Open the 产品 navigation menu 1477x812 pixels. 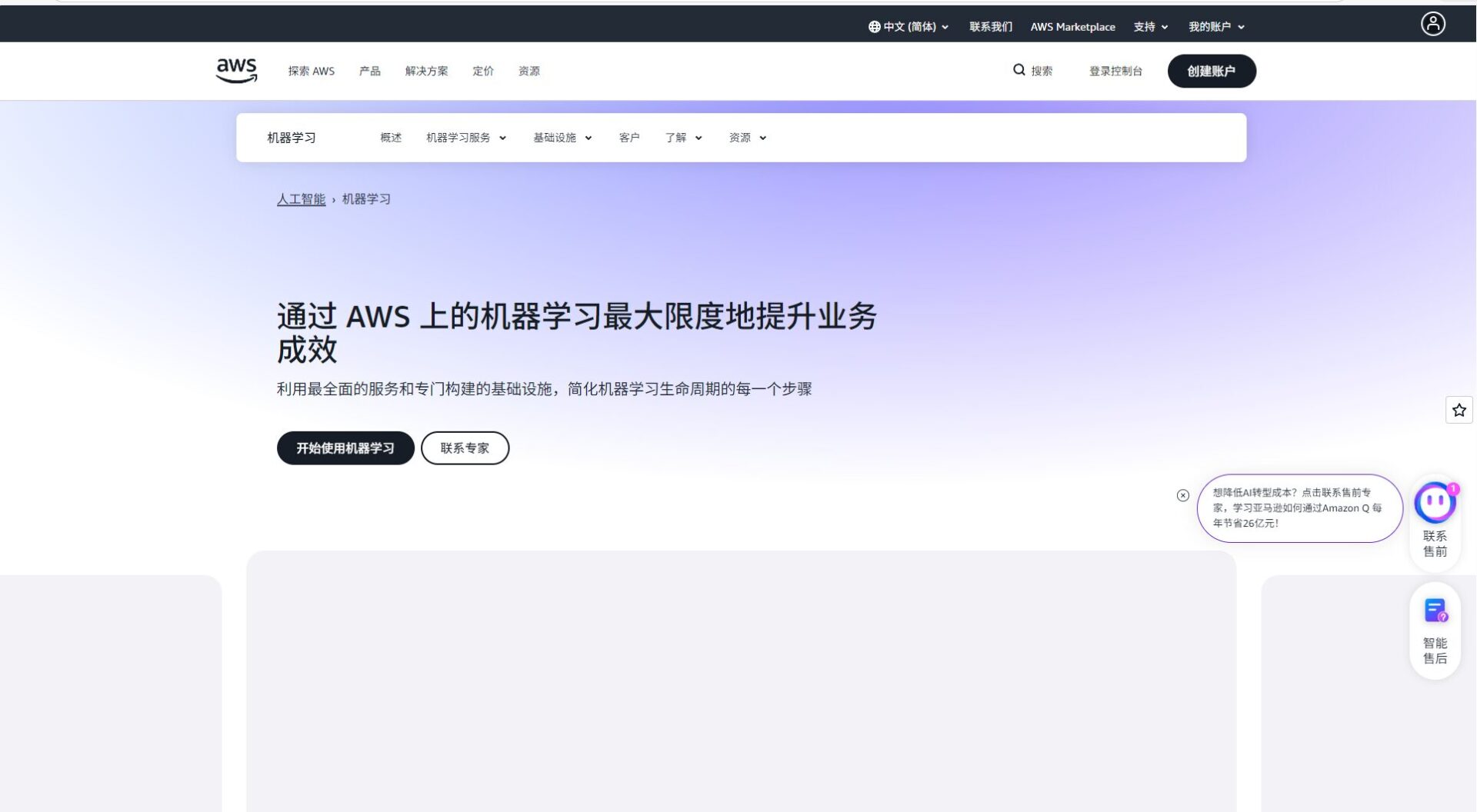pos(368,71)
